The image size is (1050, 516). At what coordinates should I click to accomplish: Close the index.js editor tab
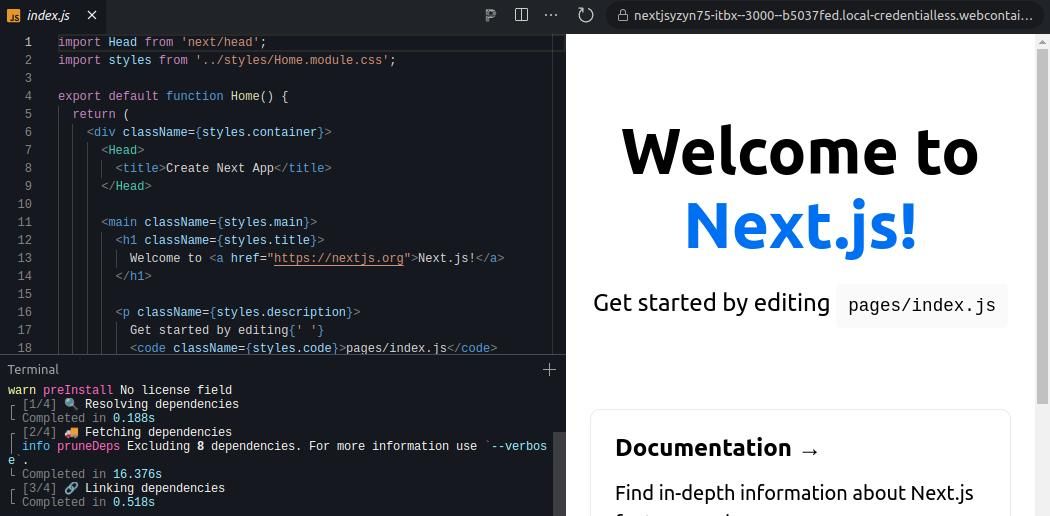click(92, 15)
